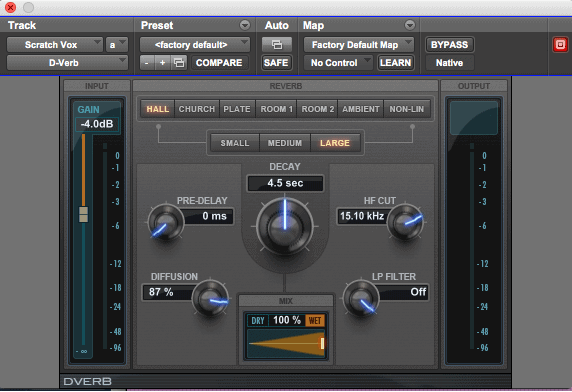The width and height of the screenshot is (572, 392).
Task: Click the LP filter value field Off
Action: pyautogui.click(x=403, y=292)
